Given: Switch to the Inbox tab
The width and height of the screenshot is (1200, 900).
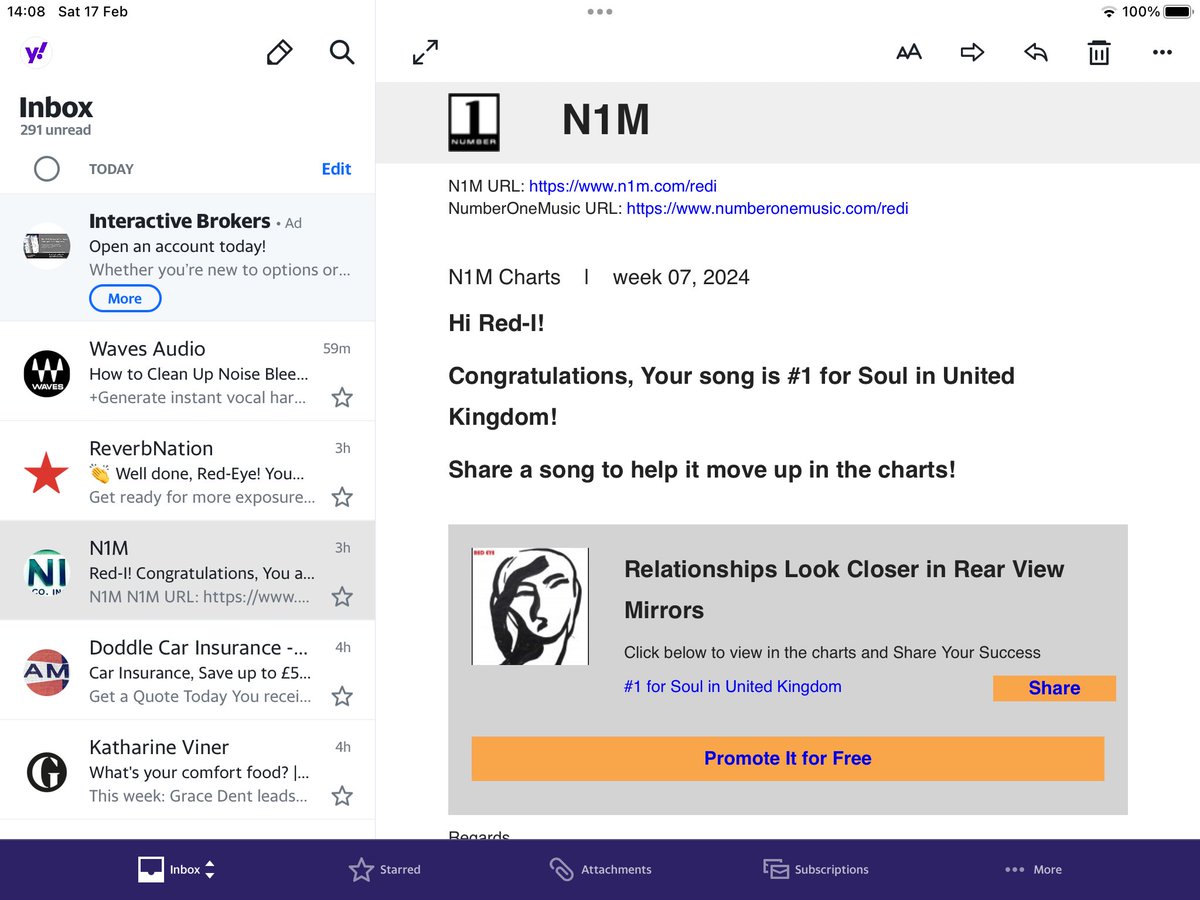Looking at the screenshot, I should [176, 869].
